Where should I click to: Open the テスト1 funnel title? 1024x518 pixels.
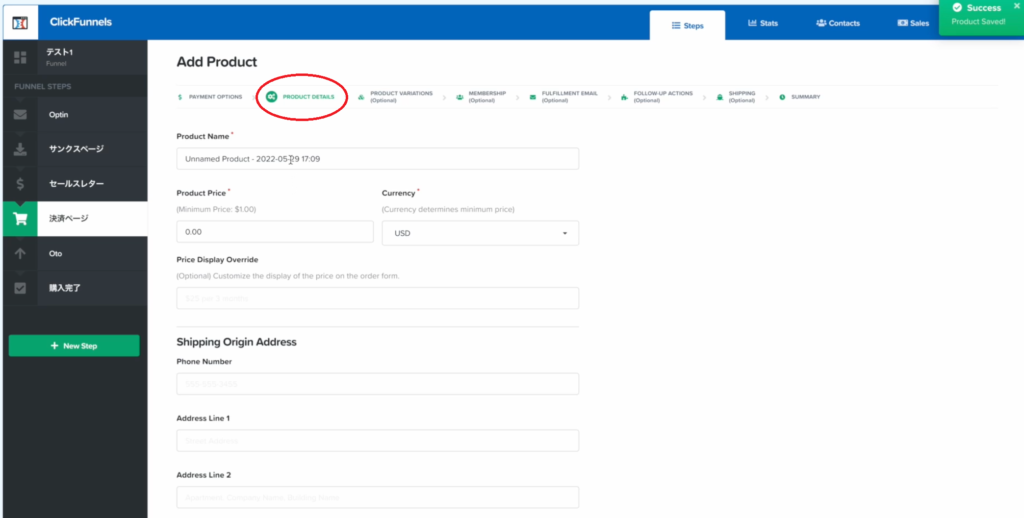(x=59, y=52)
